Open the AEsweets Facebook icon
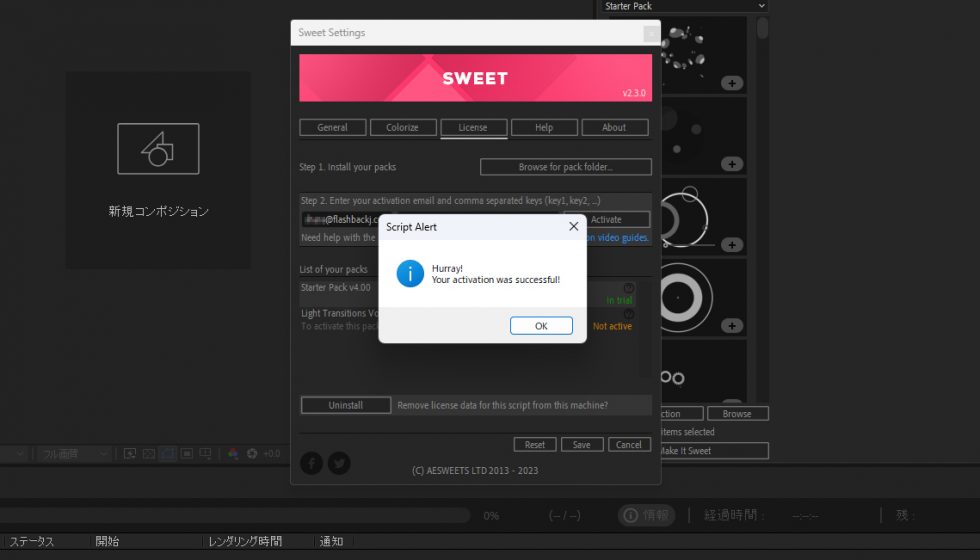Screen dimensions: 980x560 point(311,463)
